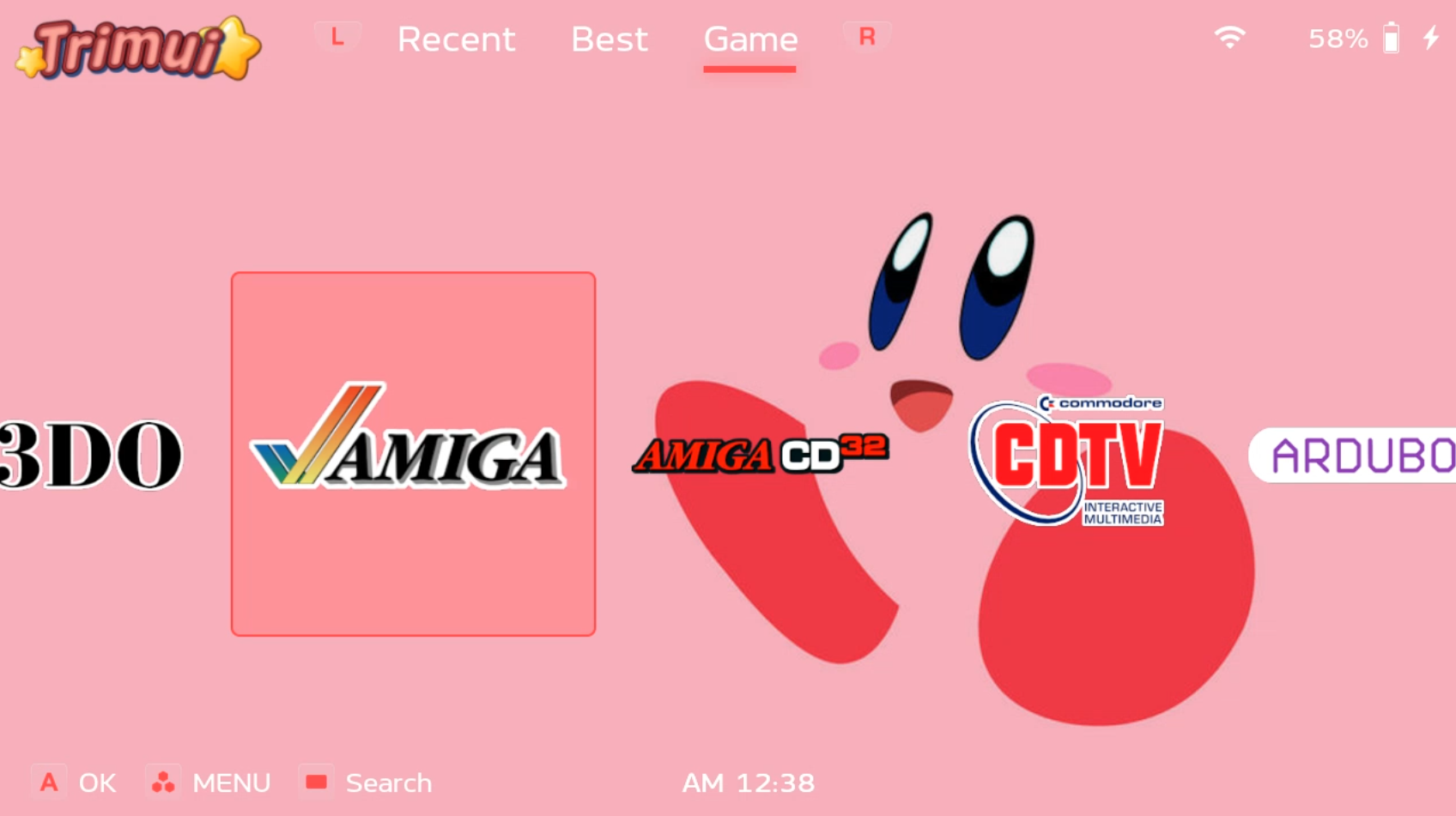Image resolution: width=1456 pixels, height=816 pixels.
Task: Open the Best tab
Action: (609, 39)
